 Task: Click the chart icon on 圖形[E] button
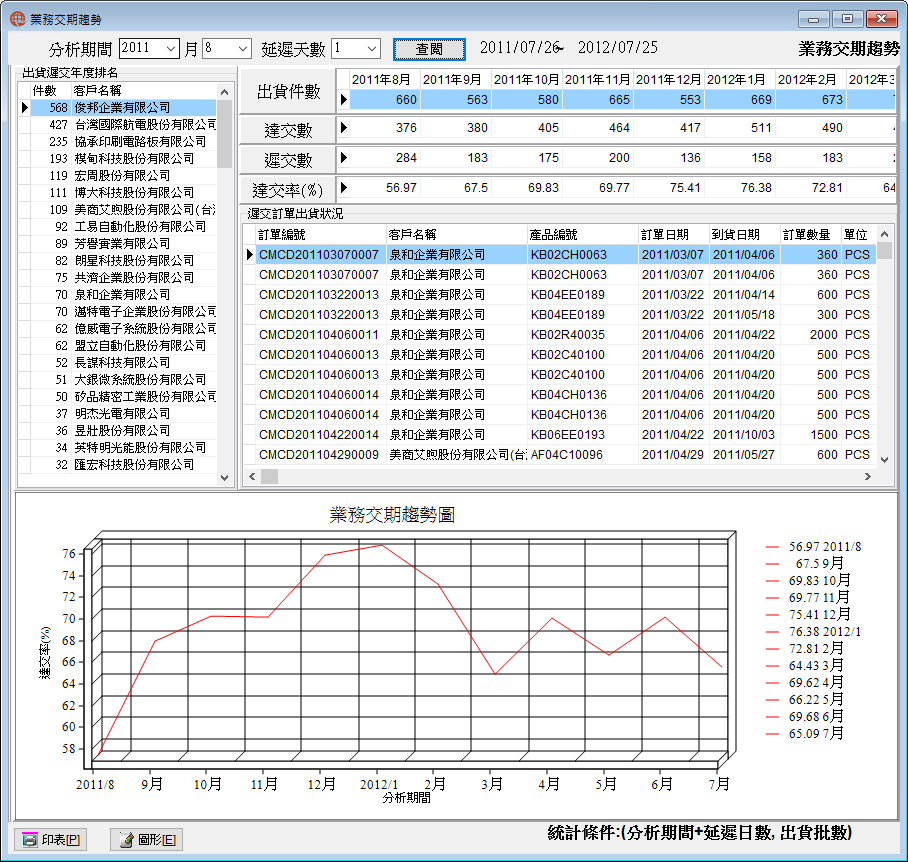tap(126, 839)
